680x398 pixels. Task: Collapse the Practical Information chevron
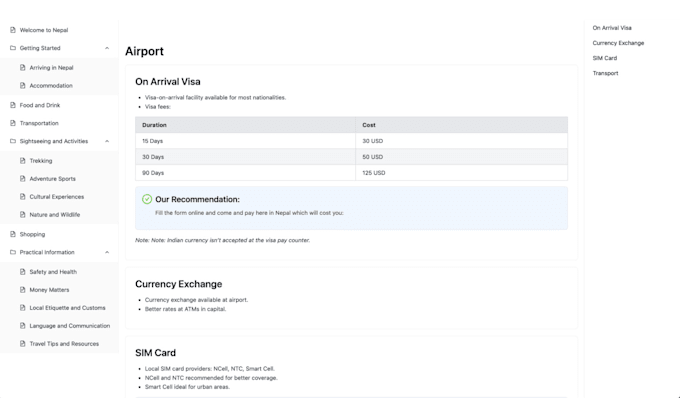point(107,252)
